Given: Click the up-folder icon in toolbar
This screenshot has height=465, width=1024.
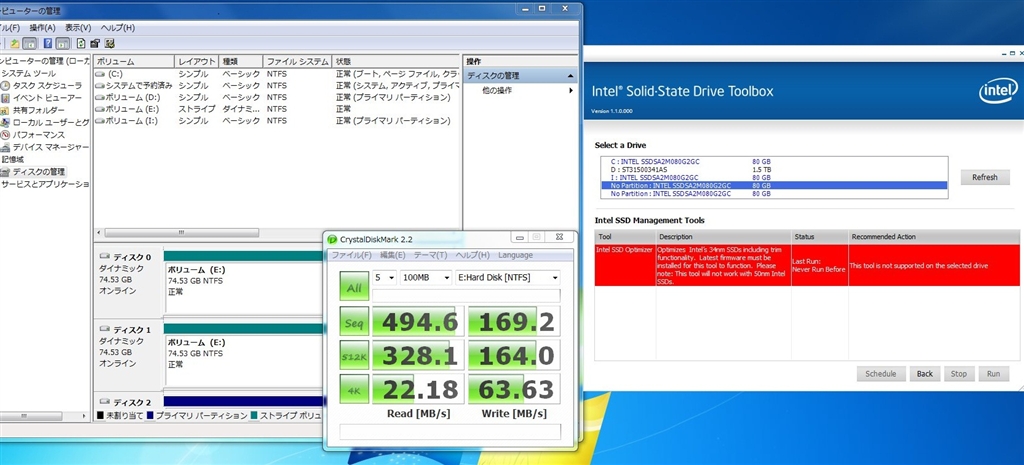Looking at the screenshot, I should (x=14, y=44).
